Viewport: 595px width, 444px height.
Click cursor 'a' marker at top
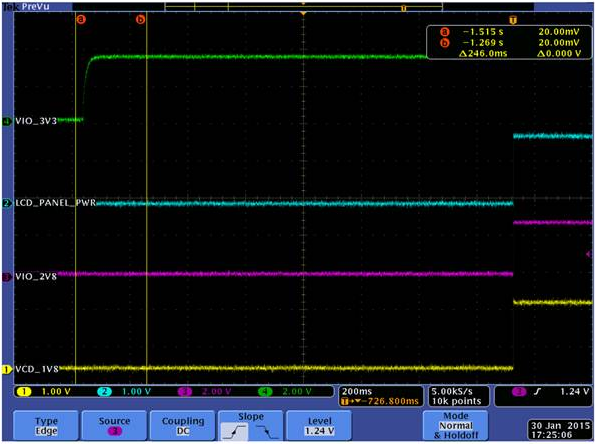pos(81,19)
